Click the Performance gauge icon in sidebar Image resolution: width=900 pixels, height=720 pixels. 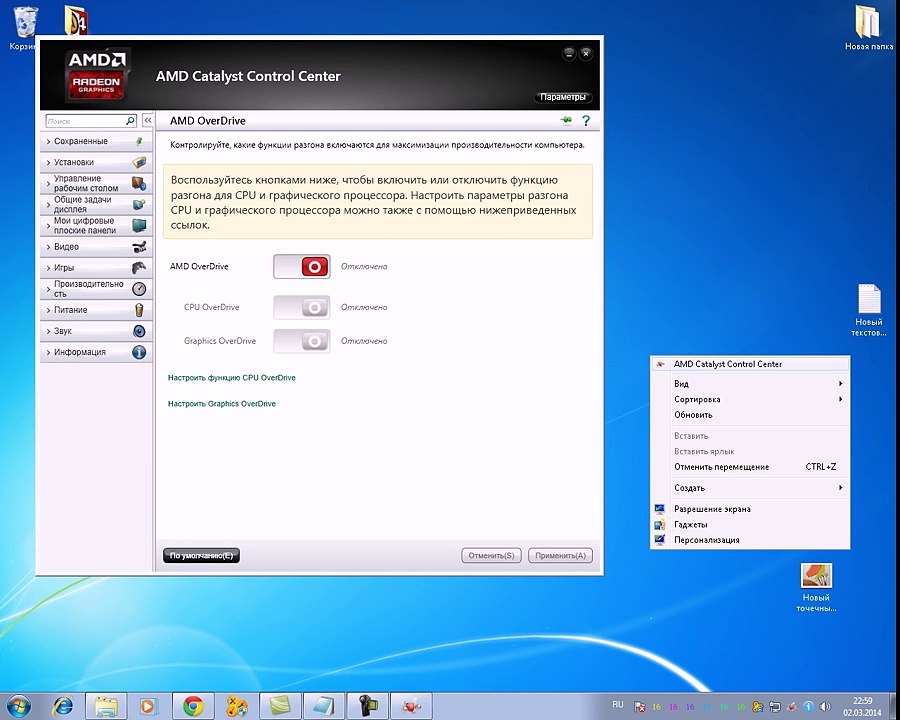click(x=139, y=289)
